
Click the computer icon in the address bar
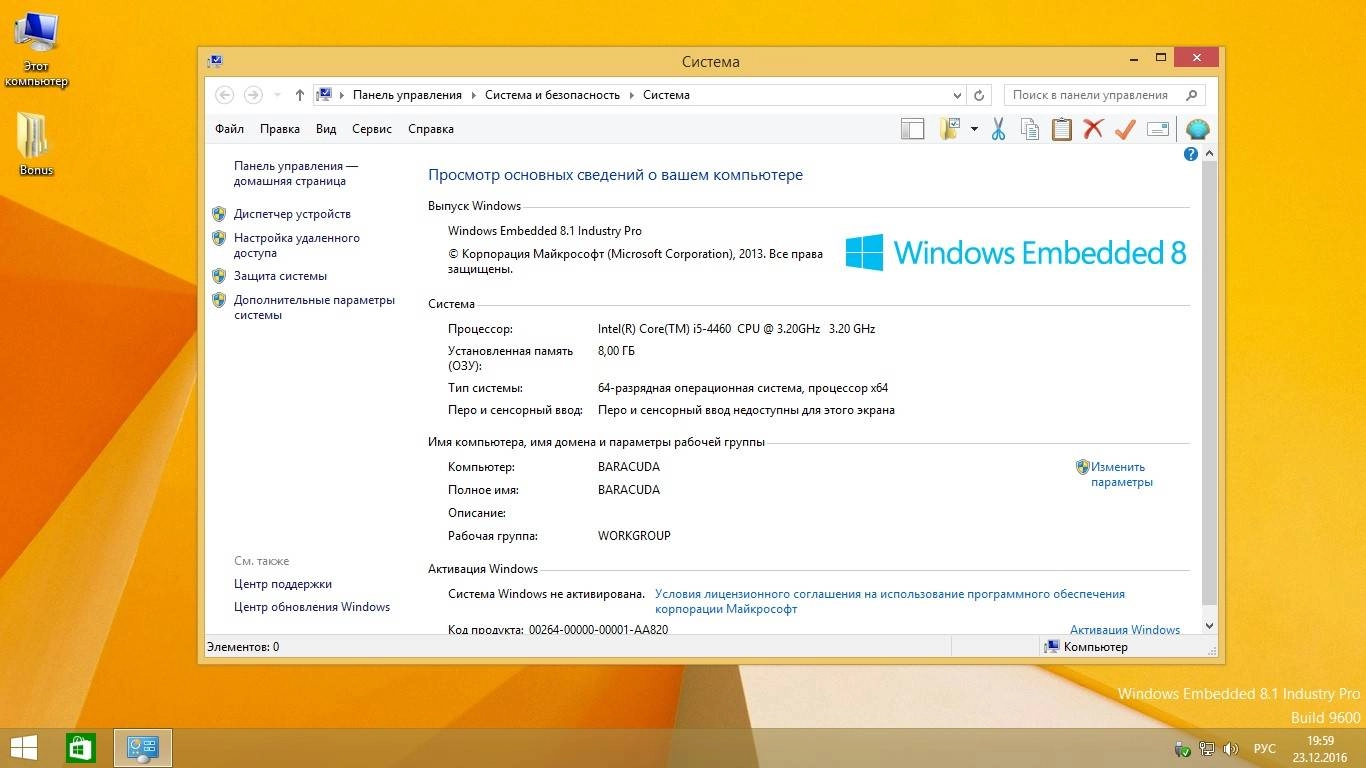(324, 95)
